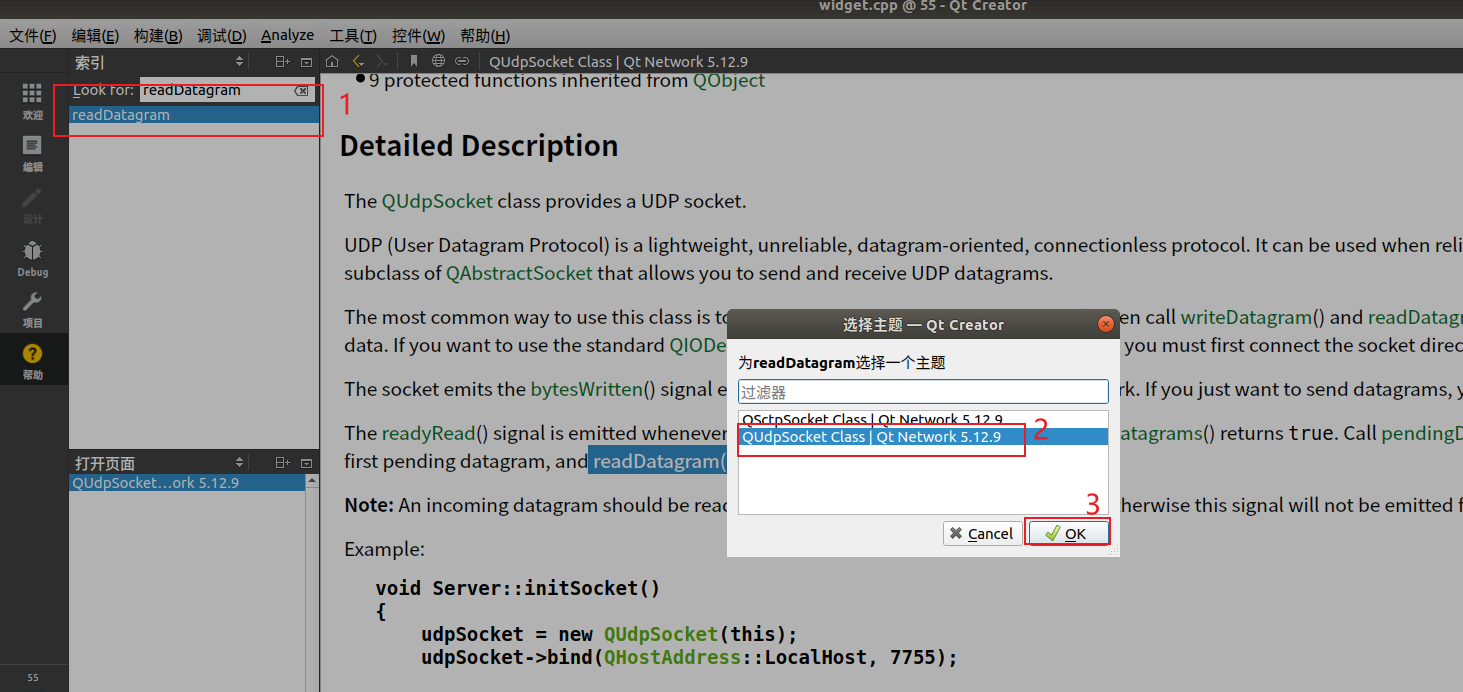Follow the QAbstractSocket link
Screen dimensions: 1463x692
coord(519,273)
